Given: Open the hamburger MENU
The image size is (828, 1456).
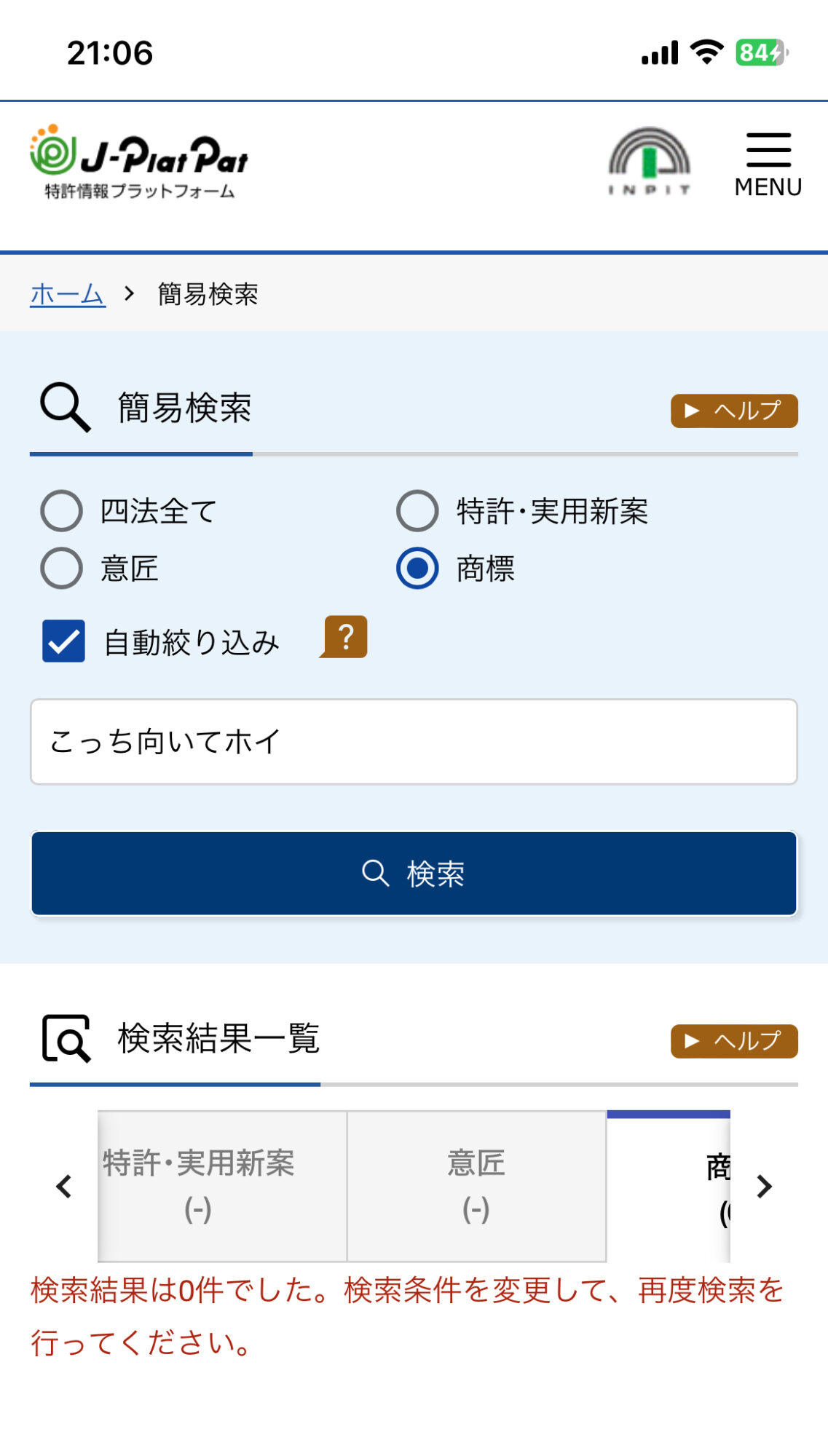Looking at the screenshot, I should pyautogui.click(x=768, y=165).
